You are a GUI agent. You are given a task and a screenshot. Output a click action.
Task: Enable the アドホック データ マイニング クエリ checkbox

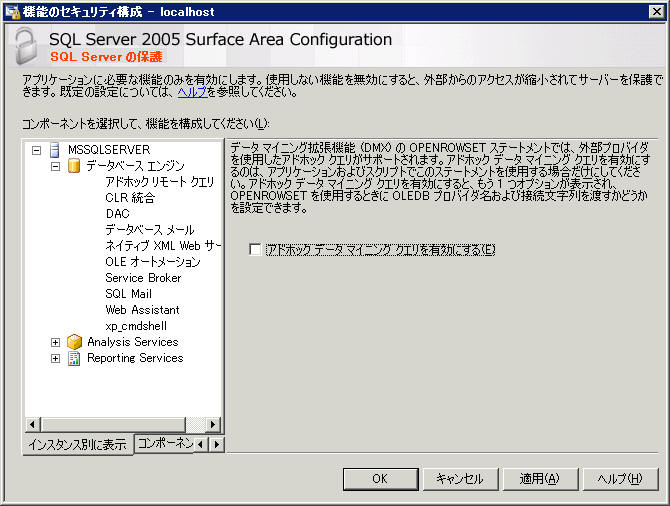pyautogui.click(x=255, y=249)
